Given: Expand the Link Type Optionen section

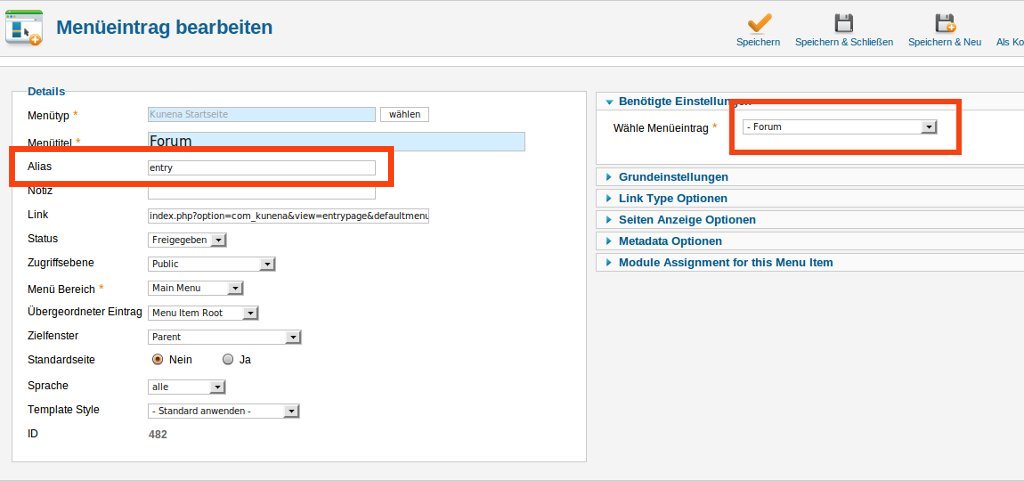Looking at the screenshot, I should [x=673, y=198].
